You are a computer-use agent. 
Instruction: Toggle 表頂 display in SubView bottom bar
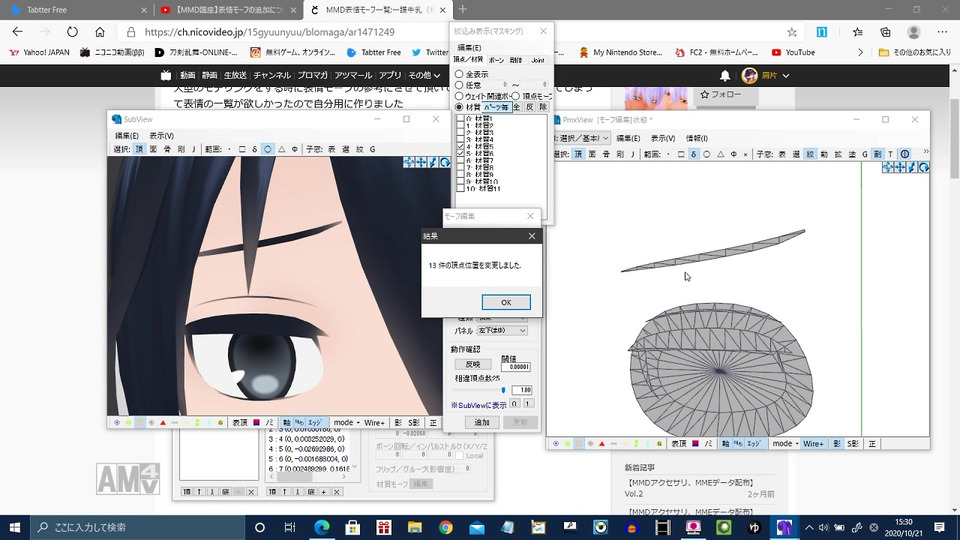click(x=240, y=422)
